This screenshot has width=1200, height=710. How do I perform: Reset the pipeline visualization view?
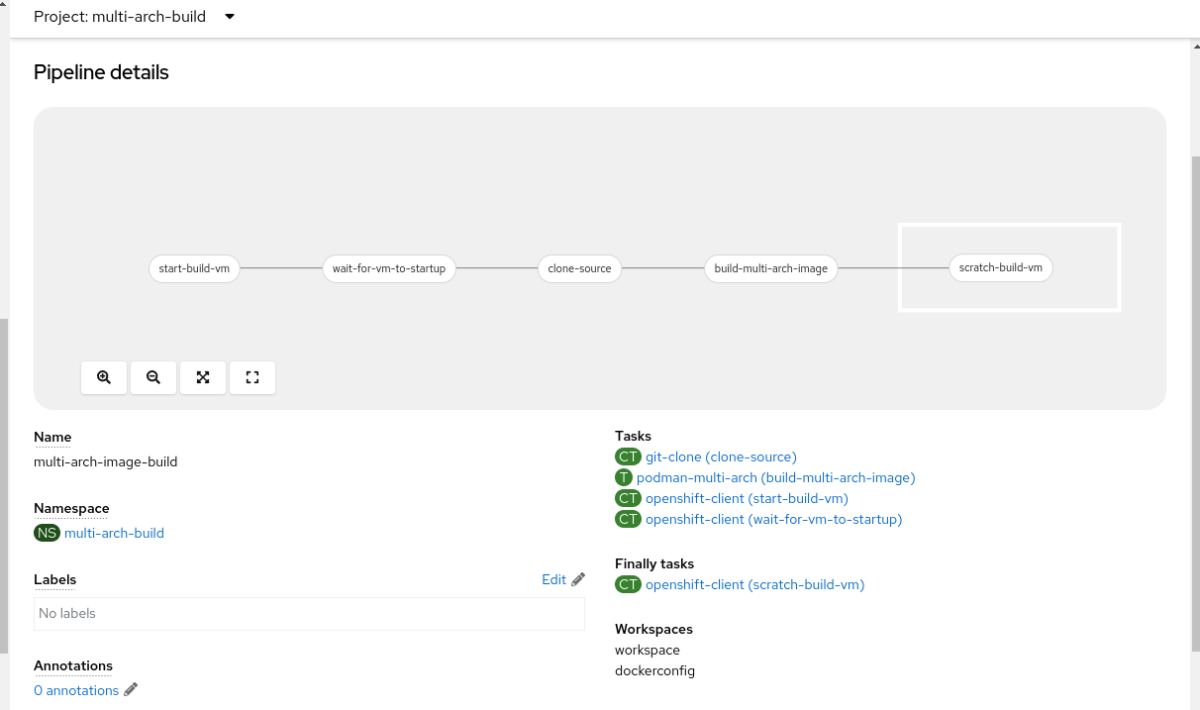[252, 377]
